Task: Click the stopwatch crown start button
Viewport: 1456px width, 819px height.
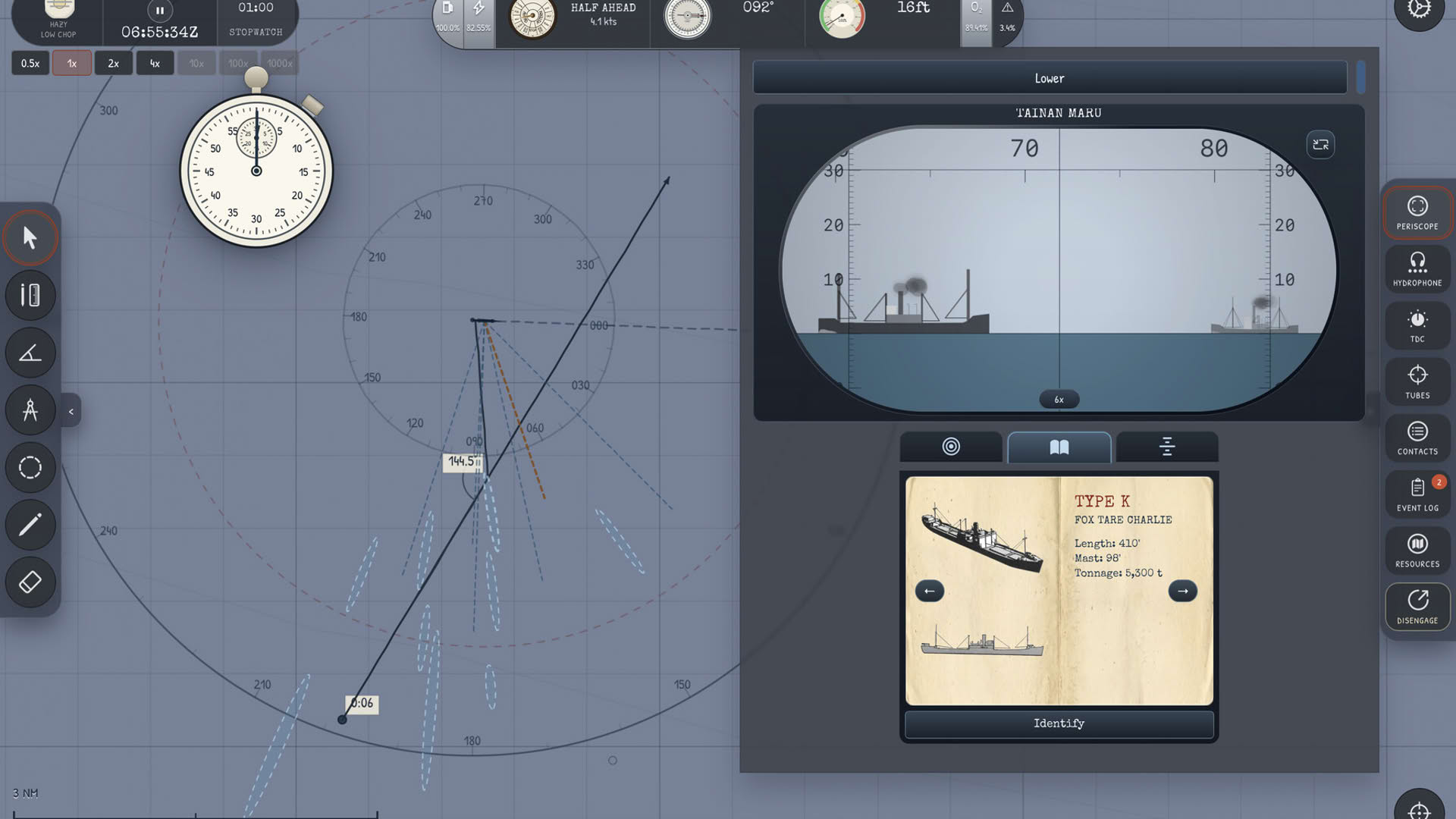Action: coord(256,77)
